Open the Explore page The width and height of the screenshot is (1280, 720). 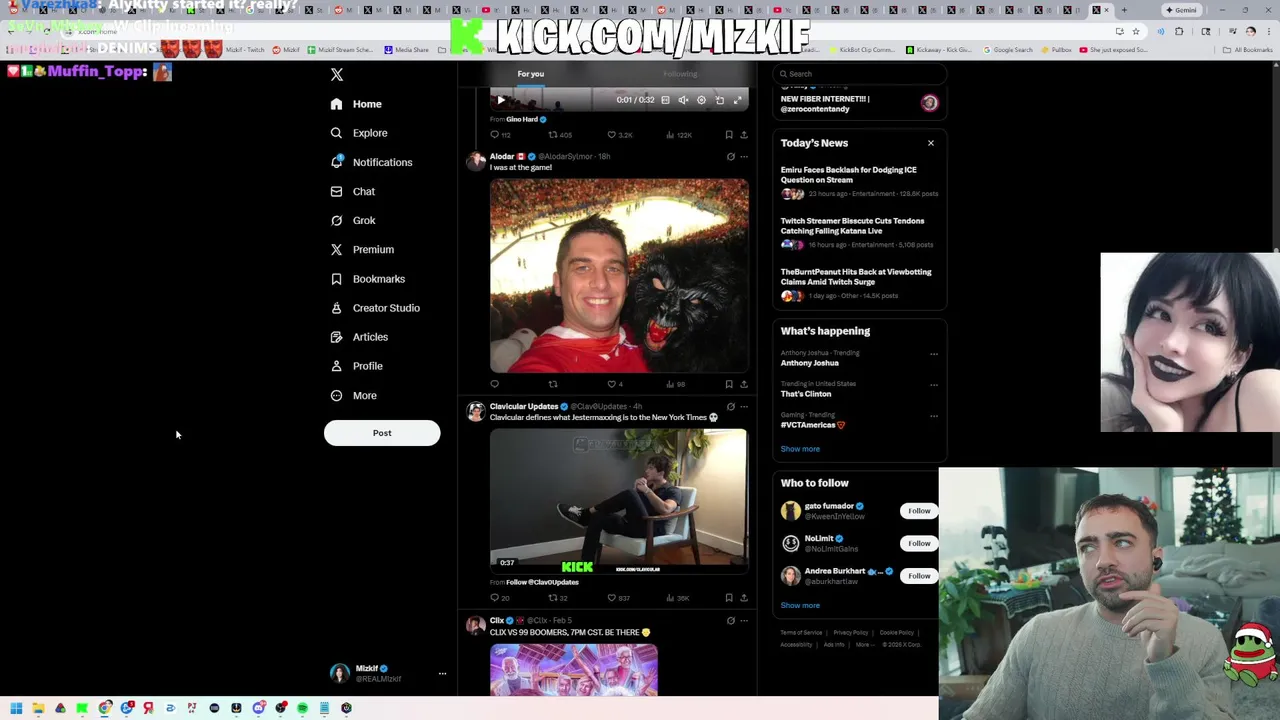pyautogui.click(x=359, y=133)
